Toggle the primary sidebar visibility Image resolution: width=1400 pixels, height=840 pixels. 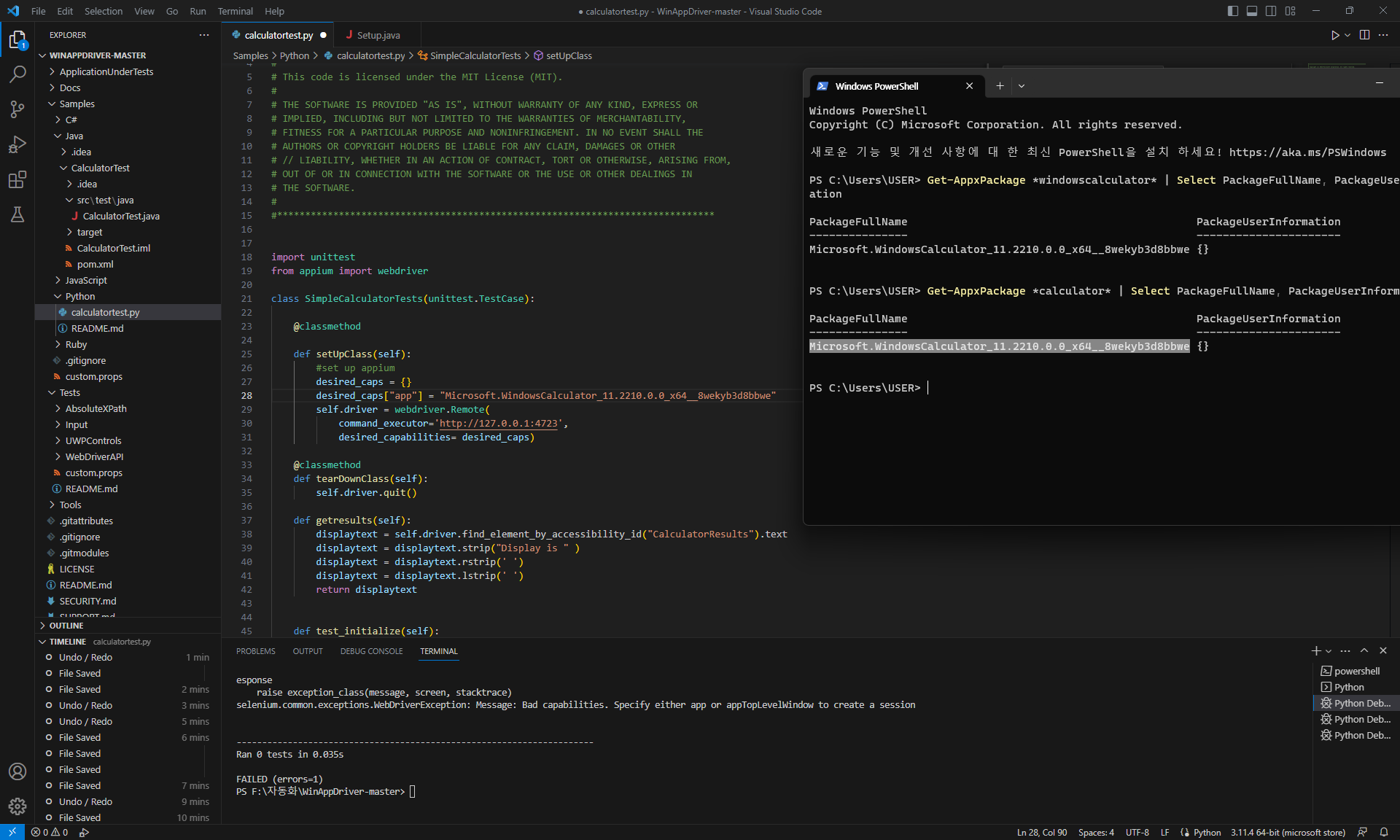1232,11
